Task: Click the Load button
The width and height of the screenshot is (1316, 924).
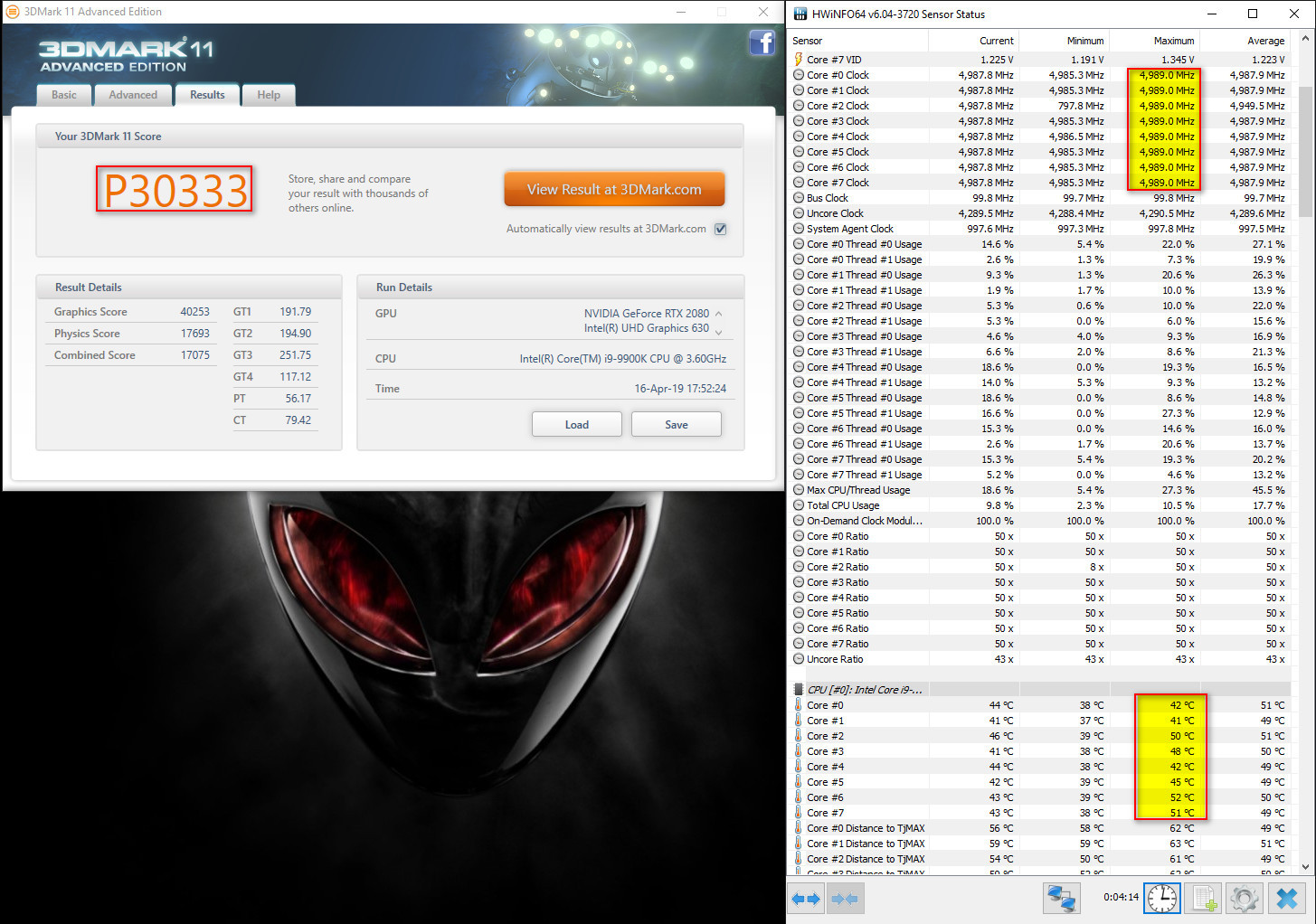Action: 577,424
